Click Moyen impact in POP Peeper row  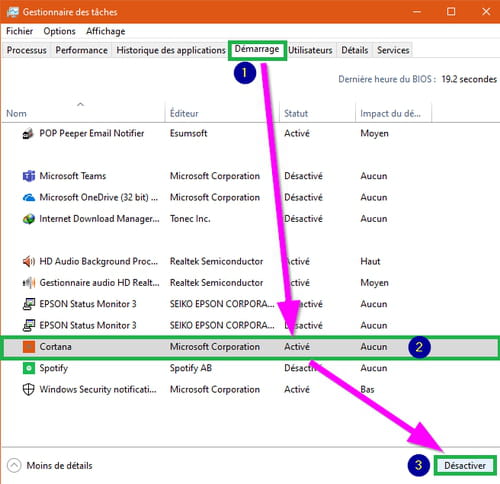pos(374,134)
